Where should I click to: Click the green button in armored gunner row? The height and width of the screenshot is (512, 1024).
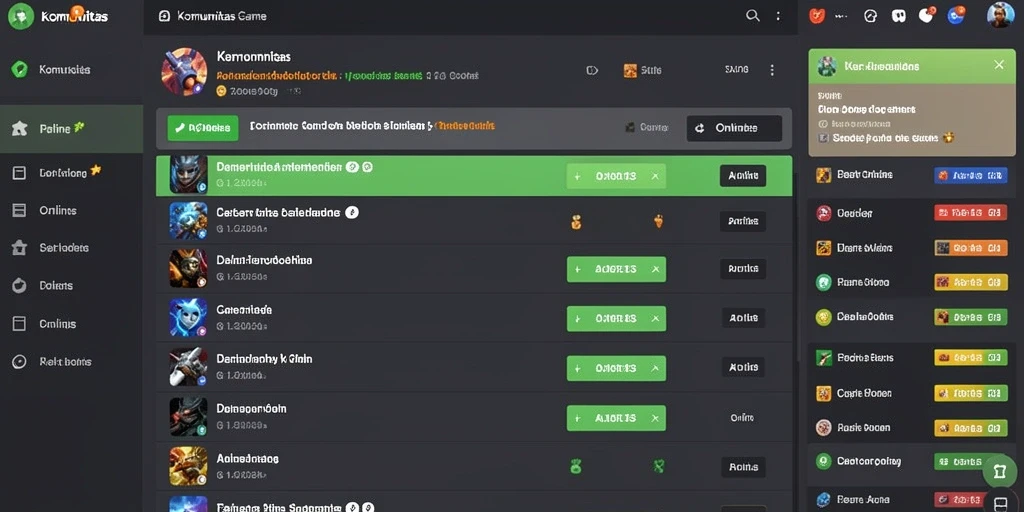[616, 368]
